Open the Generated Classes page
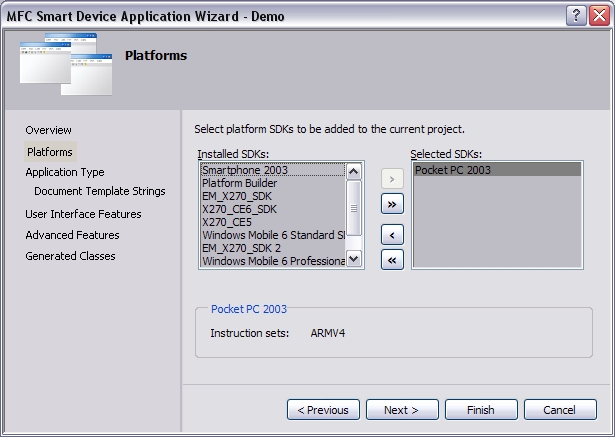The image size is (615, 437). click(x=70, y=256)
